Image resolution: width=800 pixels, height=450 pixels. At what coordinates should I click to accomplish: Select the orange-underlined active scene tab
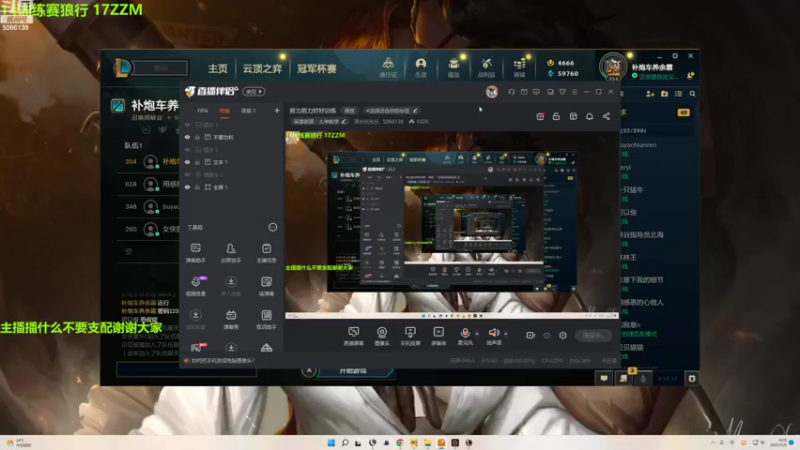pyautogui.click(x=224, y=111)
